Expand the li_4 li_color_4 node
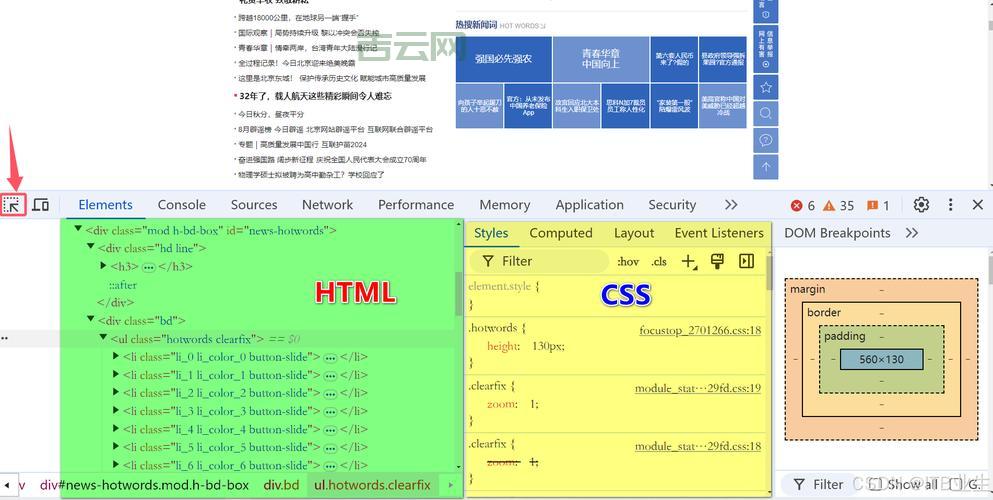993x500 pixels. pos(116,428)
